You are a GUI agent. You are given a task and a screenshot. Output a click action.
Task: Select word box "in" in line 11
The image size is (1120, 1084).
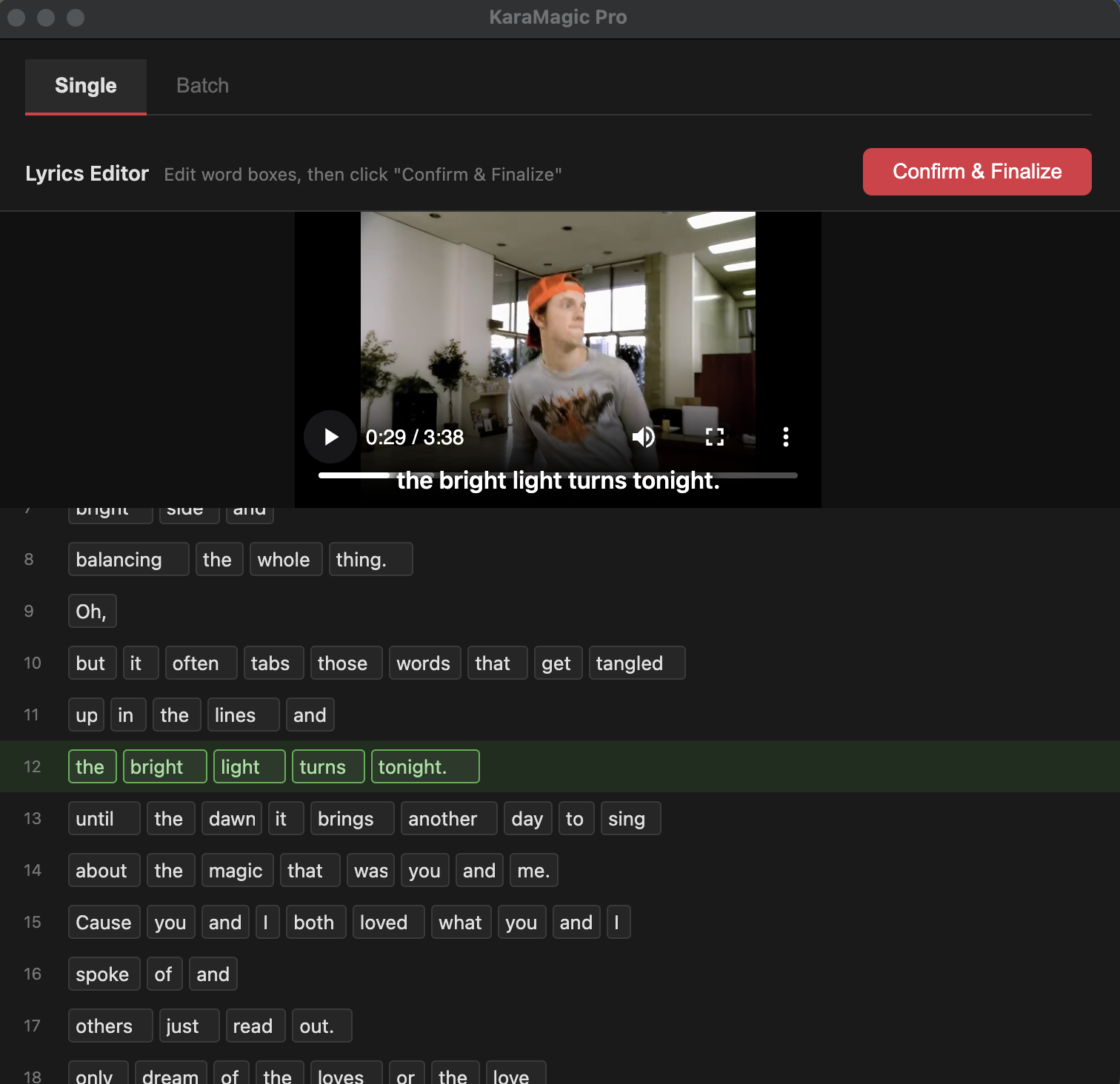pos(128,715)
